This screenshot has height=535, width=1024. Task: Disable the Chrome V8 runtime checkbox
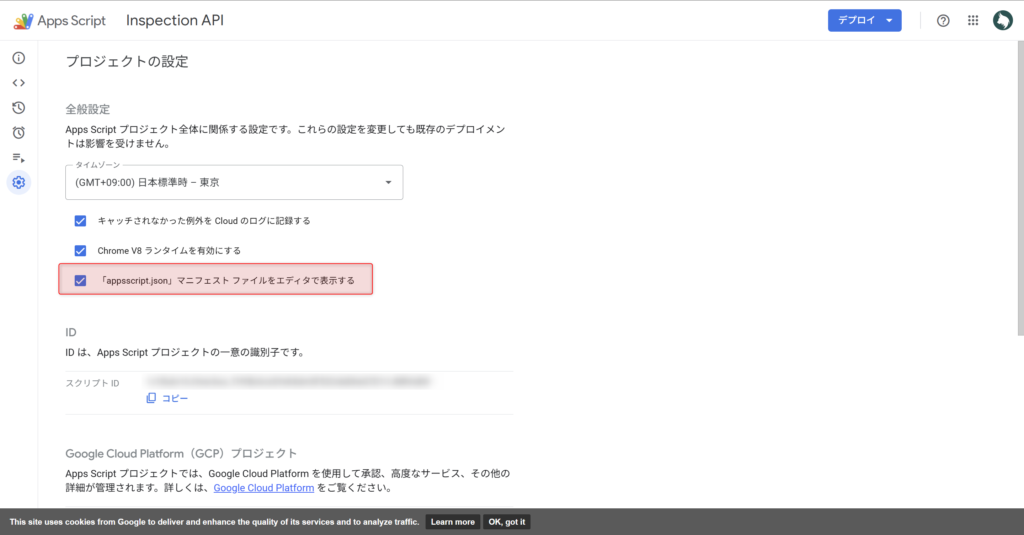coord(80,250)
